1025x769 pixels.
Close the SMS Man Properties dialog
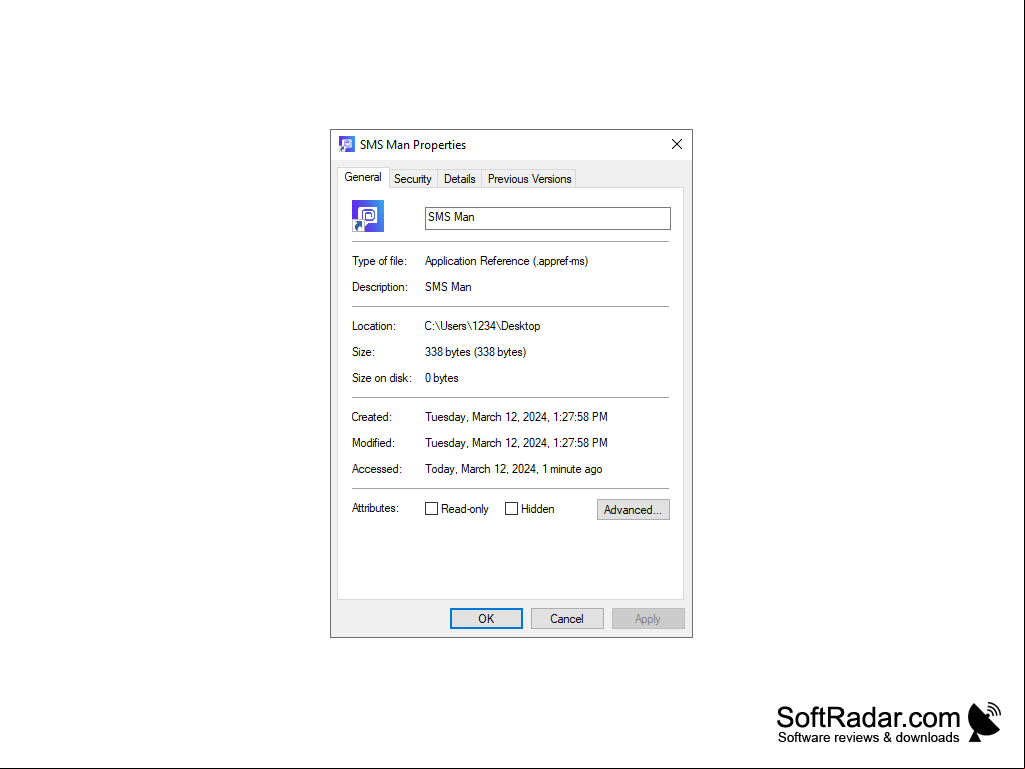tap(677, 145)
